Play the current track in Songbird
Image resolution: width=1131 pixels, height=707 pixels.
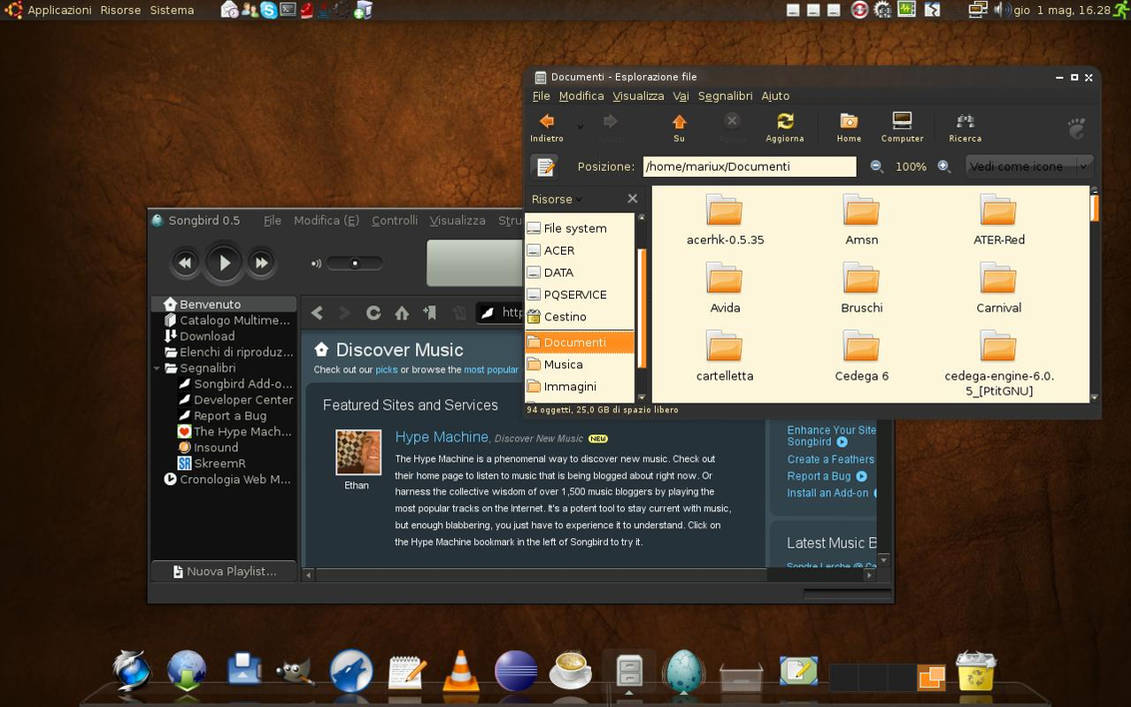pyautogui.click(x=222, y=262)
